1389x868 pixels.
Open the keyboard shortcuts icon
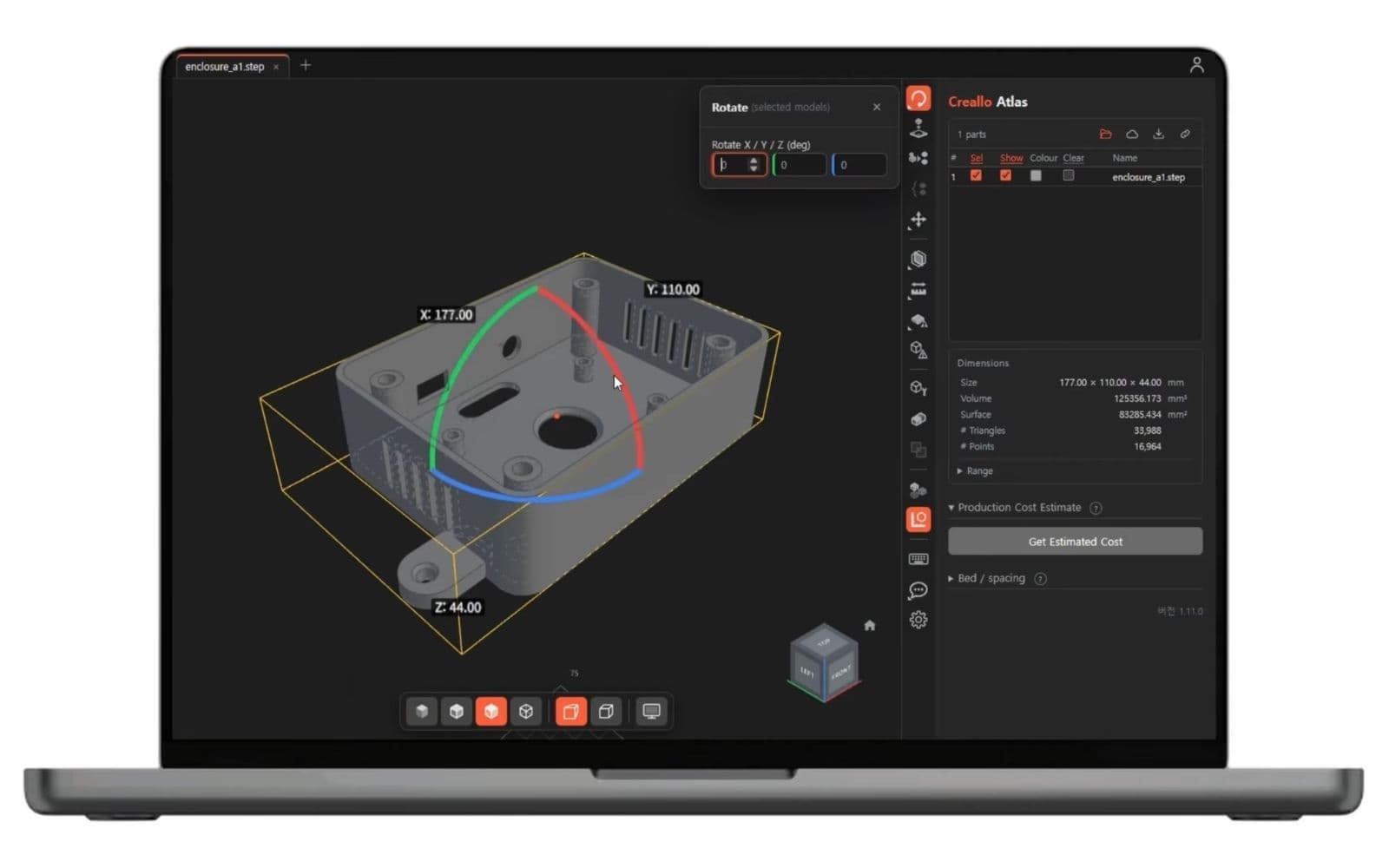(918, 559)
